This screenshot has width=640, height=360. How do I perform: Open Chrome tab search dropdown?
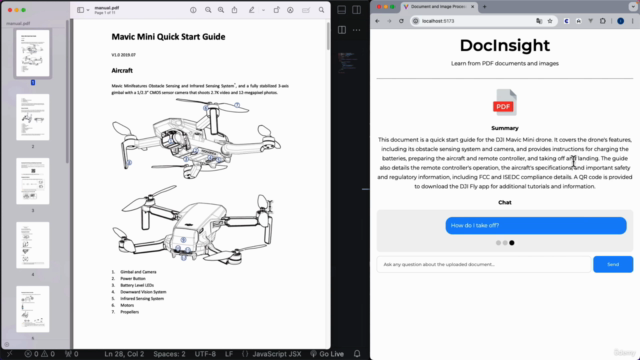633,7
